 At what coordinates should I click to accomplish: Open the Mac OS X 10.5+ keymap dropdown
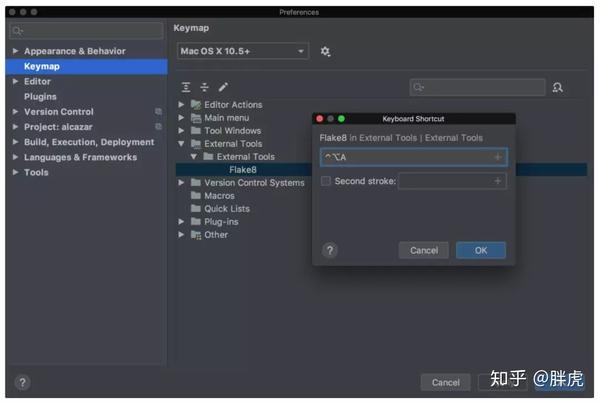(x=243, y=51)
